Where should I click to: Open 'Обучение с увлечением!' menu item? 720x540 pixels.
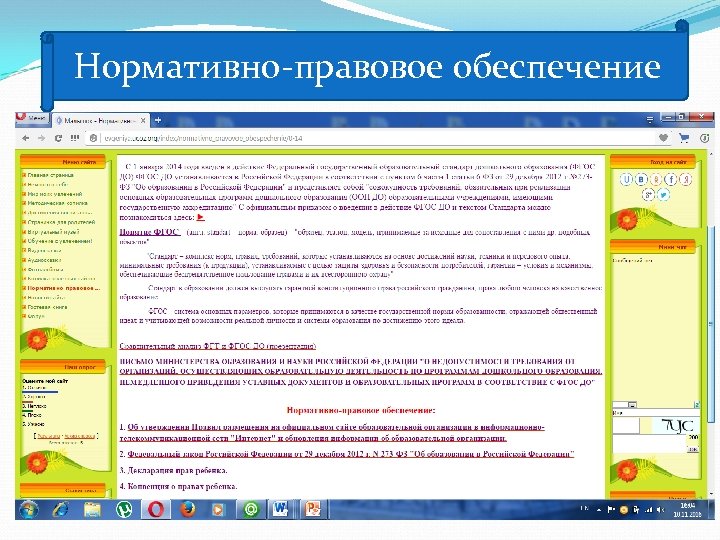(x=60, y=241)
